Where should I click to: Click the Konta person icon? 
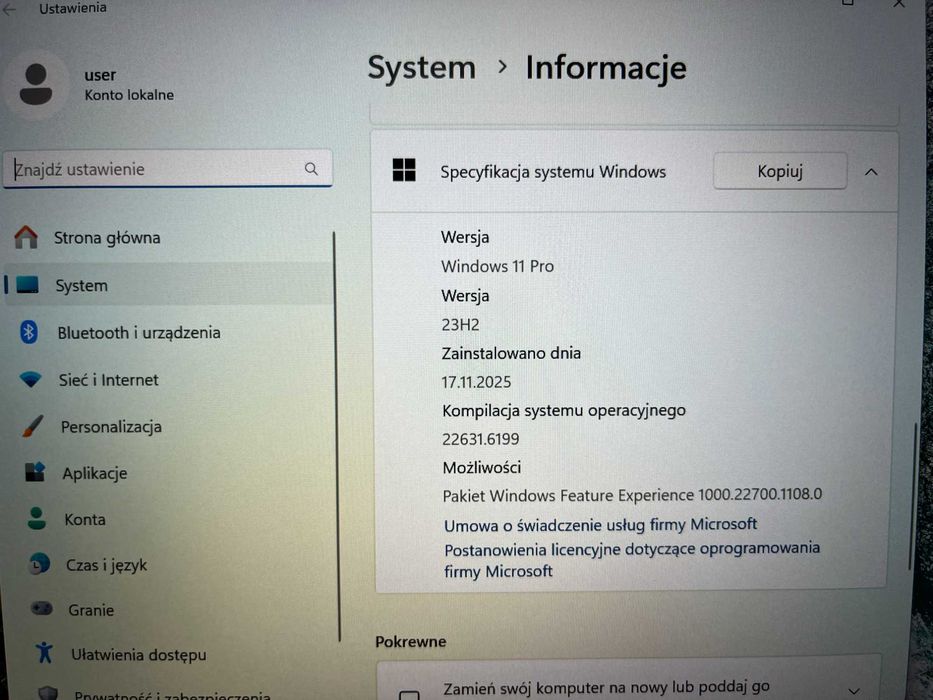pos(37,518)
